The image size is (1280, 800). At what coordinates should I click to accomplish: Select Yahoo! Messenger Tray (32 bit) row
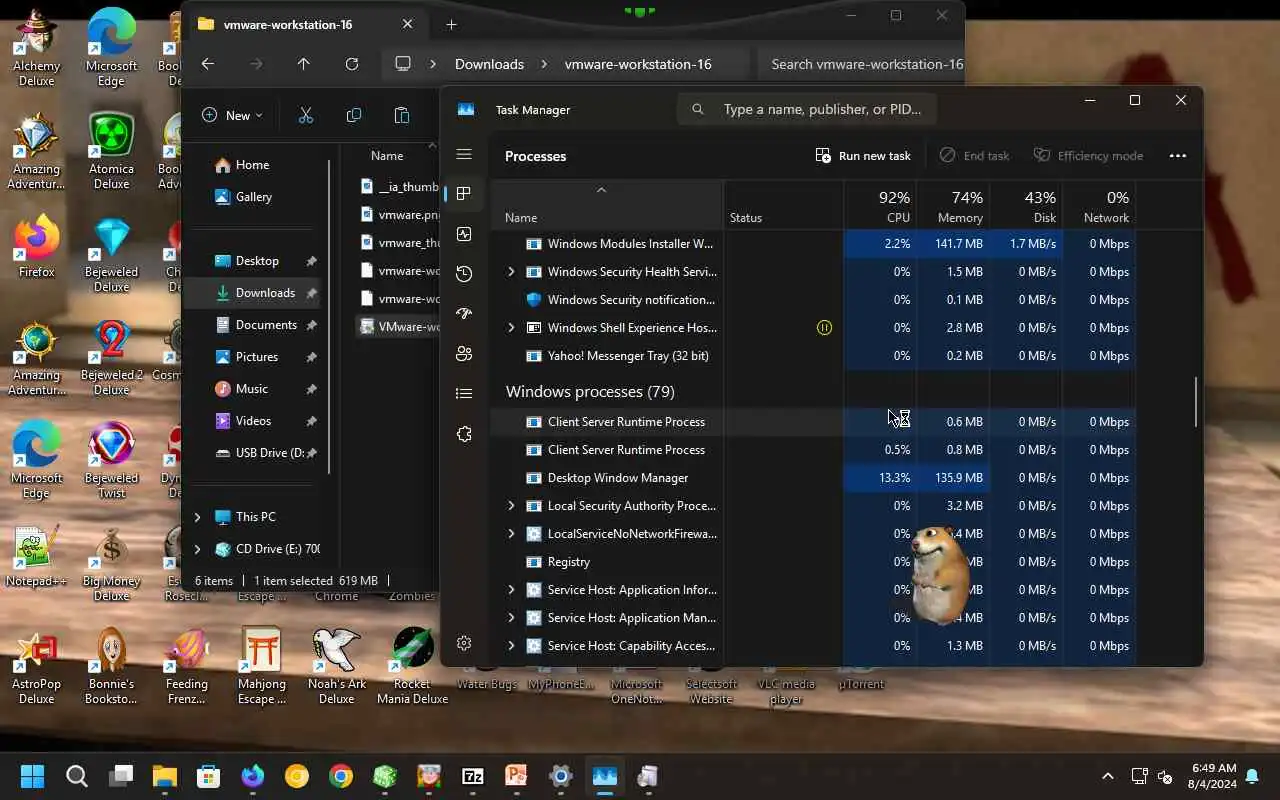(x=812, y=356)
